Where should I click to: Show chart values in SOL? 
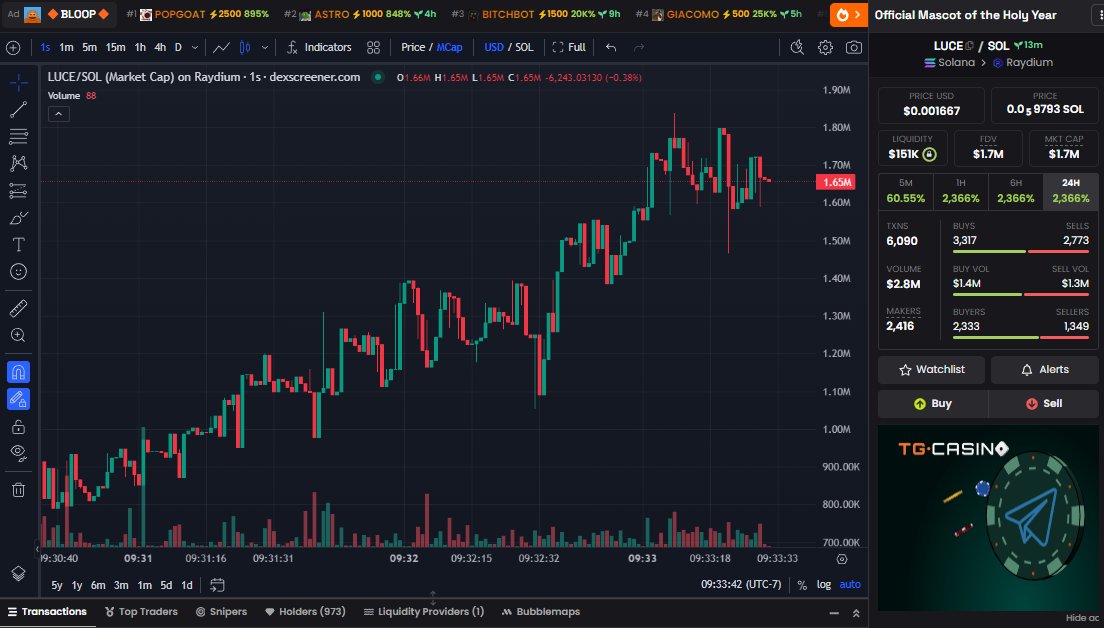tap(525, 47)
